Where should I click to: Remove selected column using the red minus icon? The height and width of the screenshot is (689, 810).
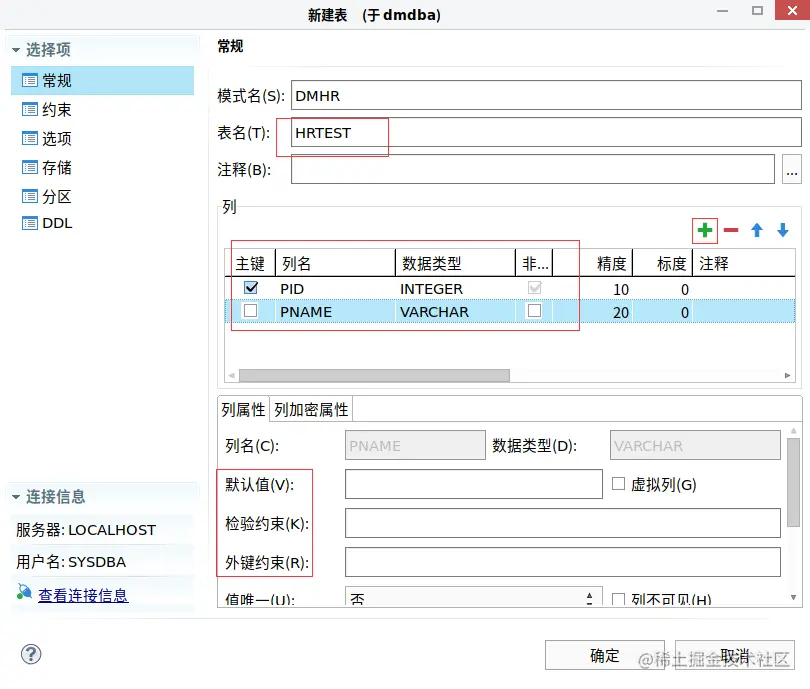tap(730, 231)
